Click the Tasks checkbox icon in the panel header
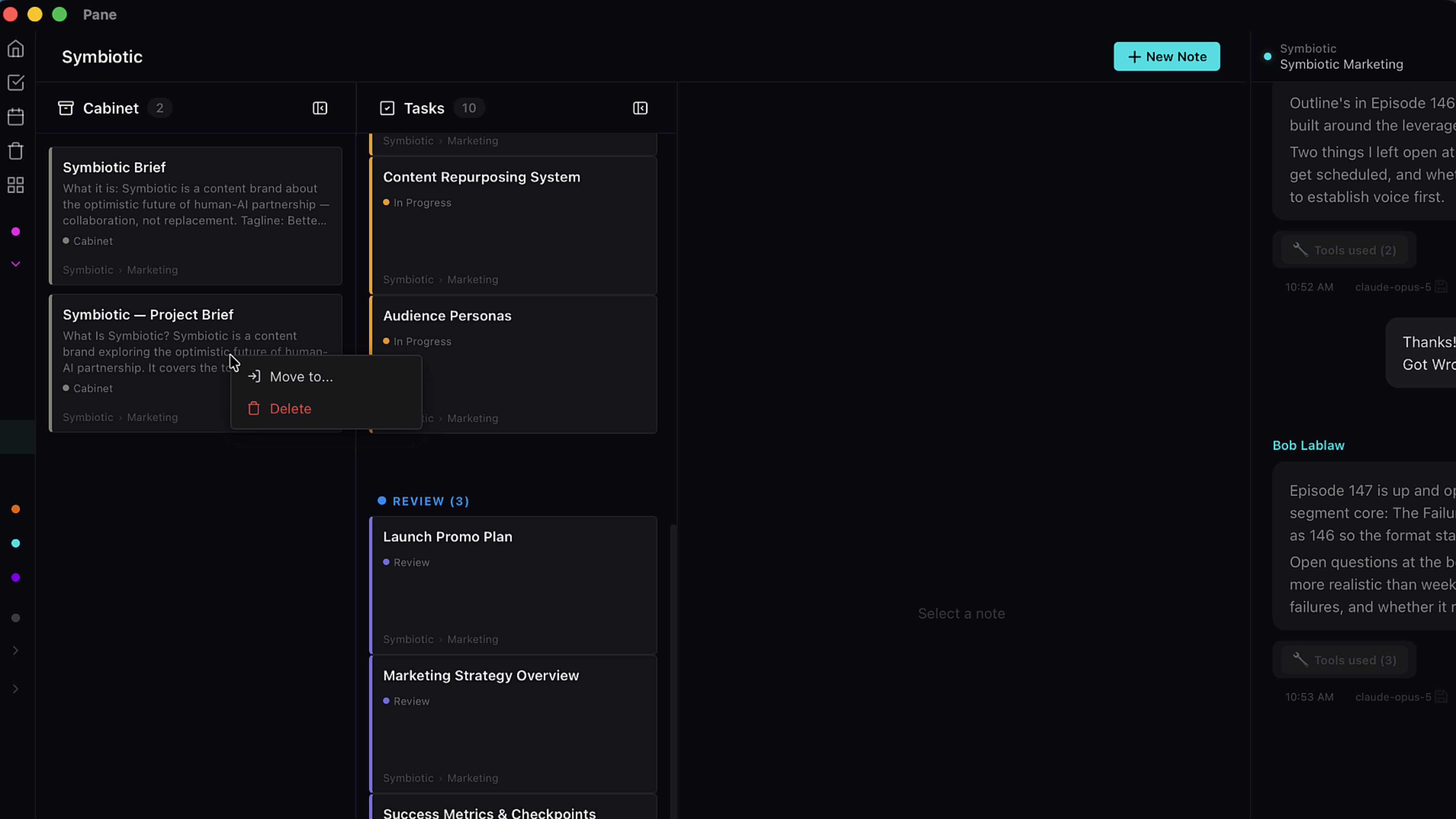Viewport: 1456px width, 819px height. point(387,108)
